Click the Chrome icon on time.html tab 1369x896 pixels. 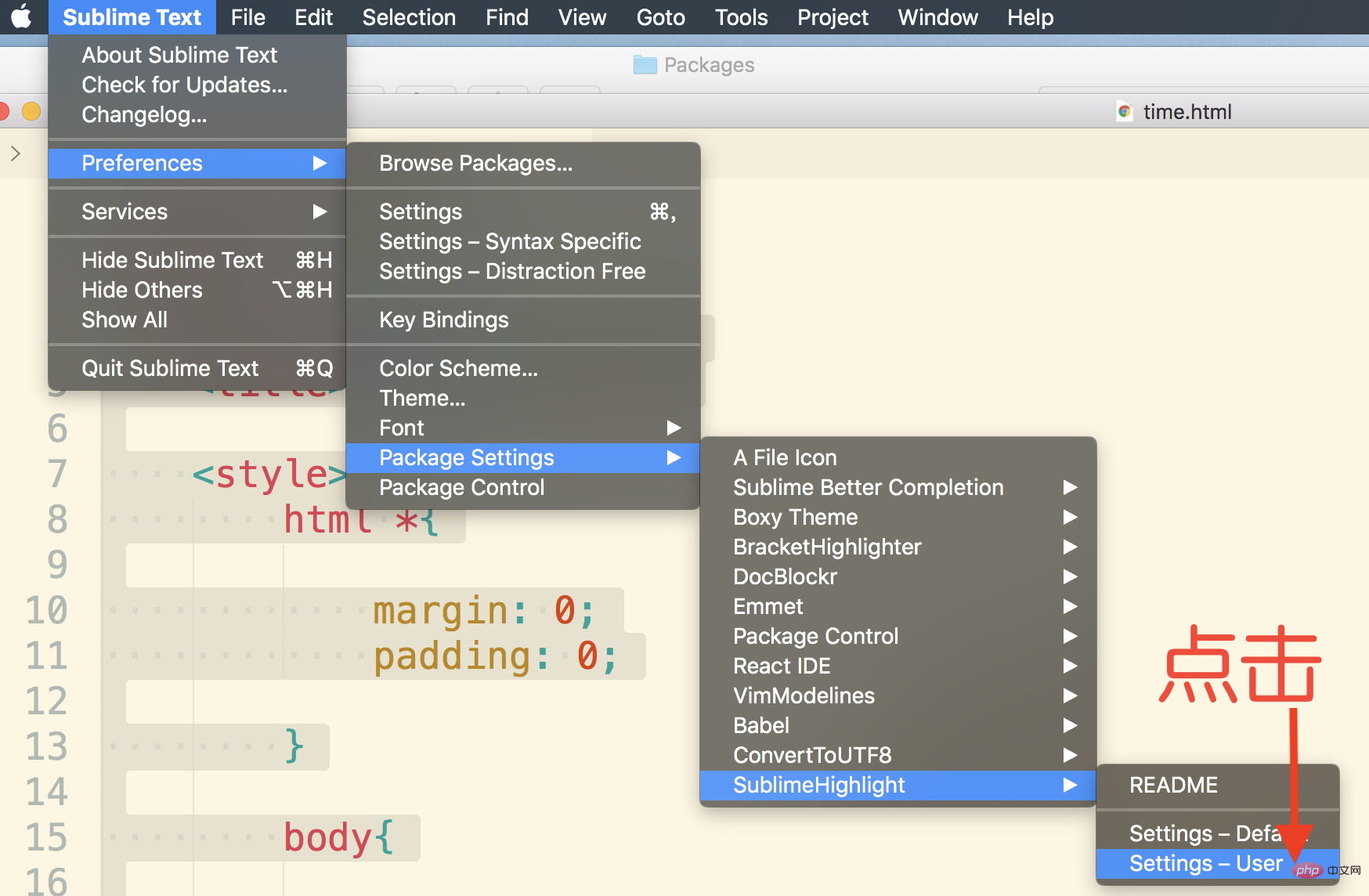[x=1125, y=112]
